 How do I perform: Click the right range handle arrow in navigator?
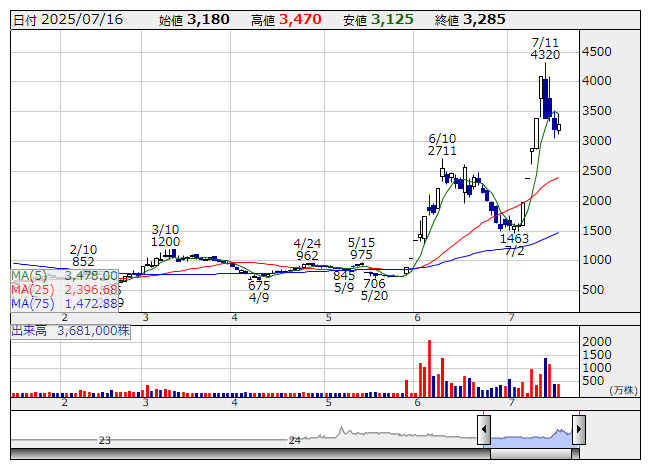point(578,431)
